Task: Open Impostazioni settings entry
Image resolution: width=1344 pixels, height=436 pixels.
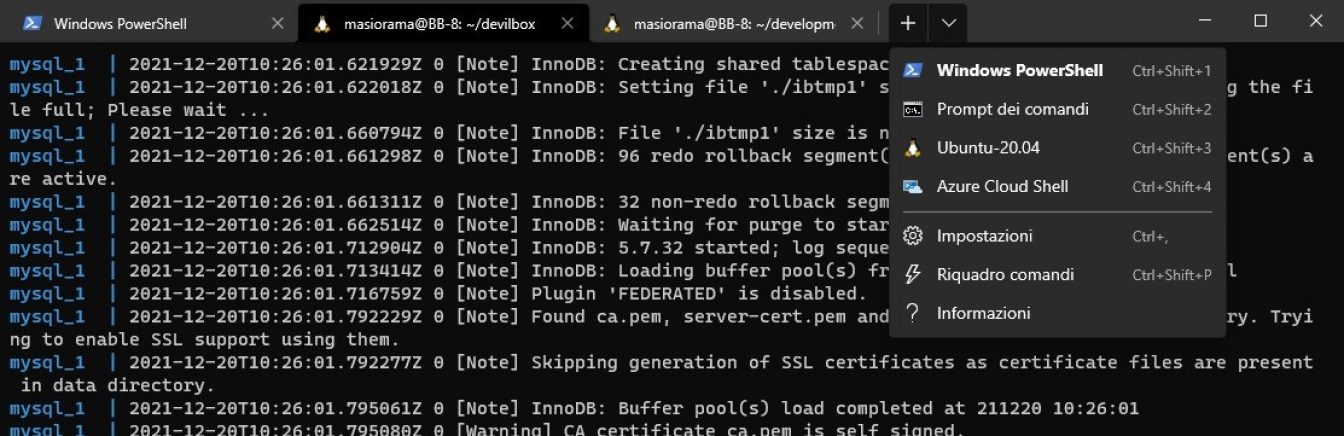Action: (1057, 237)
